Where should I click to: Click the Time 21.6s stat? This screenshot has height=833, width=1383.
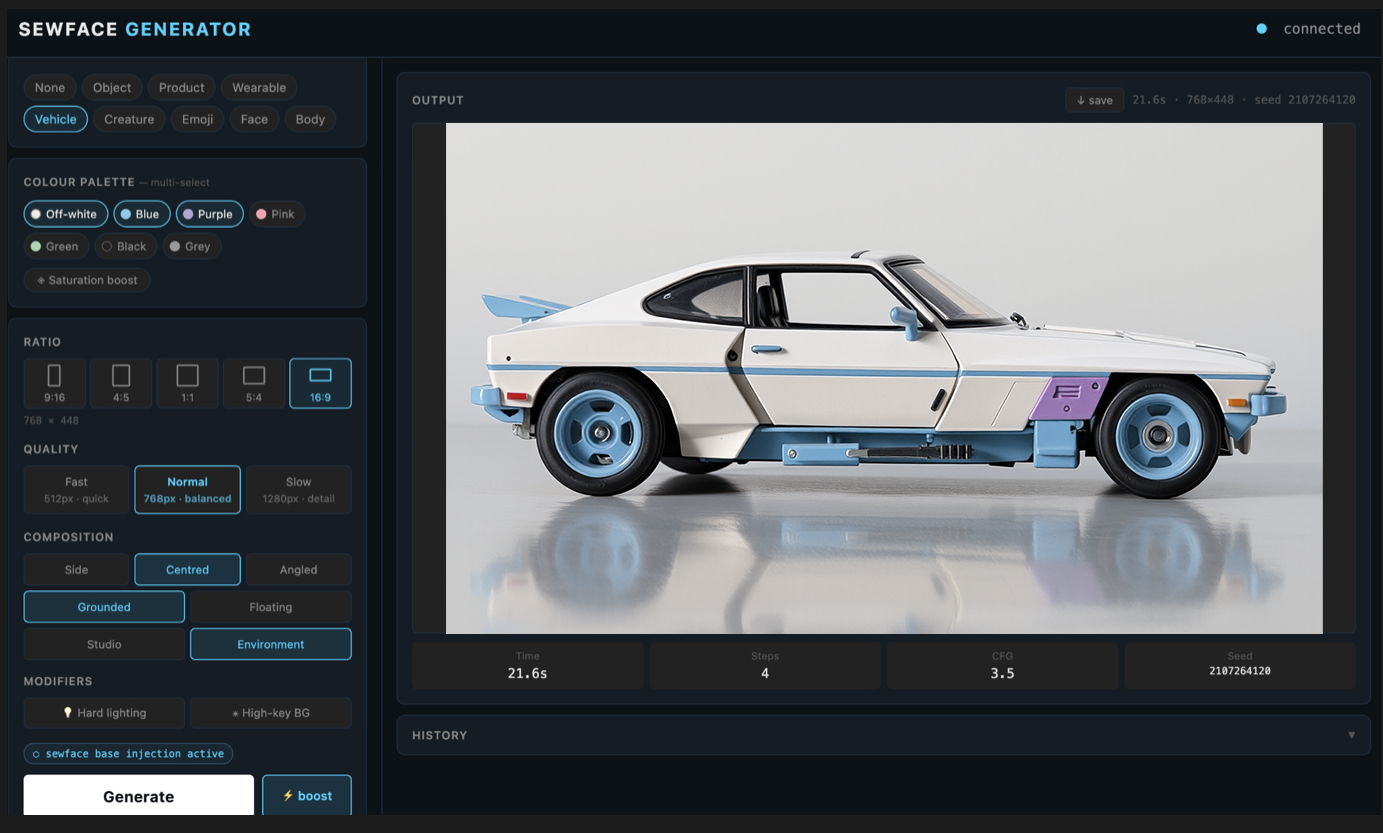527,665
